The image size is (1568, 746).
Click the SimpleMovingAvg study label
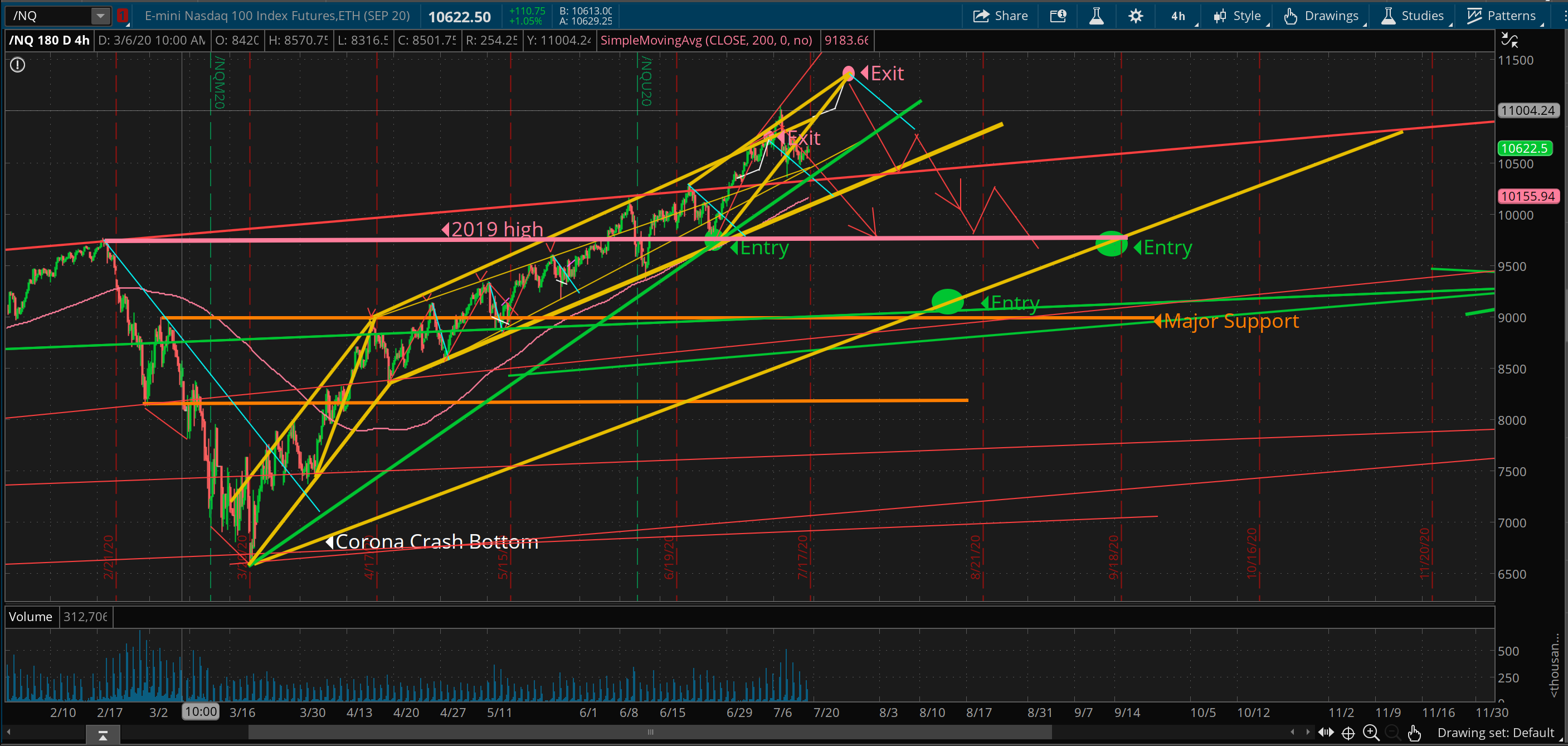[706, 41]
